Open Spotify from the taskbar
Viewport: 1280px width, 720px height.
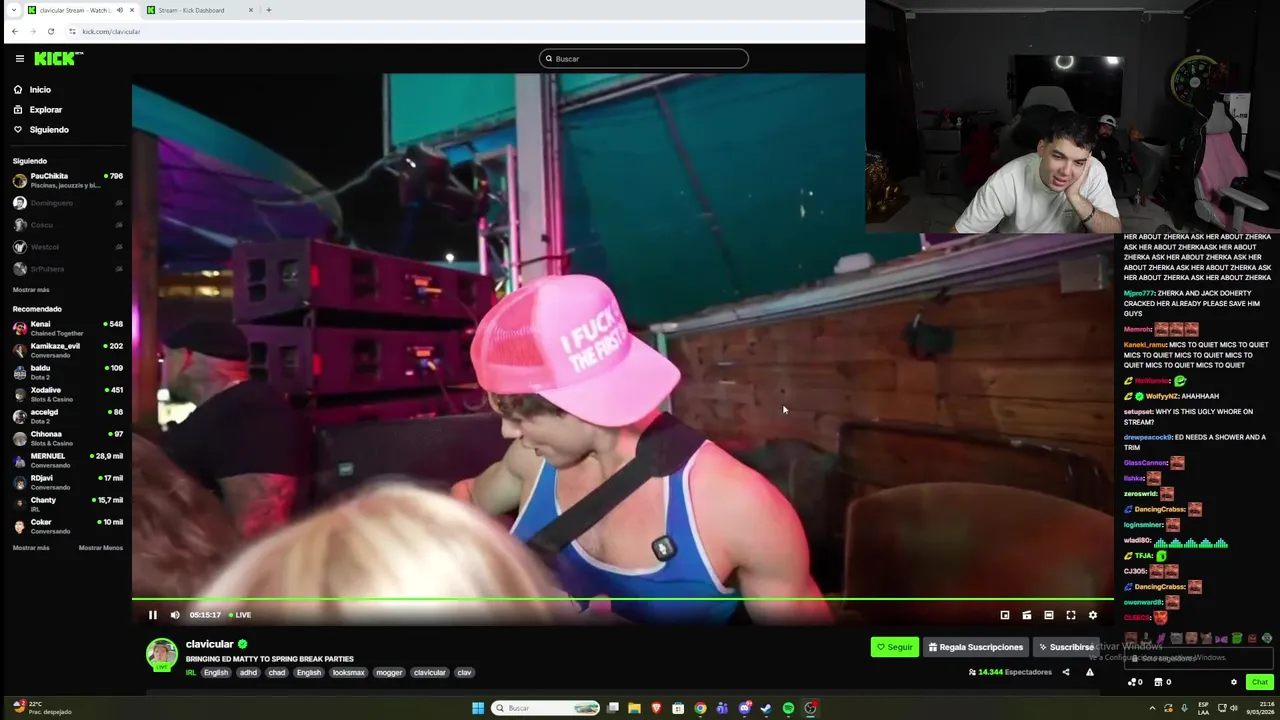[x=788, y=708]
